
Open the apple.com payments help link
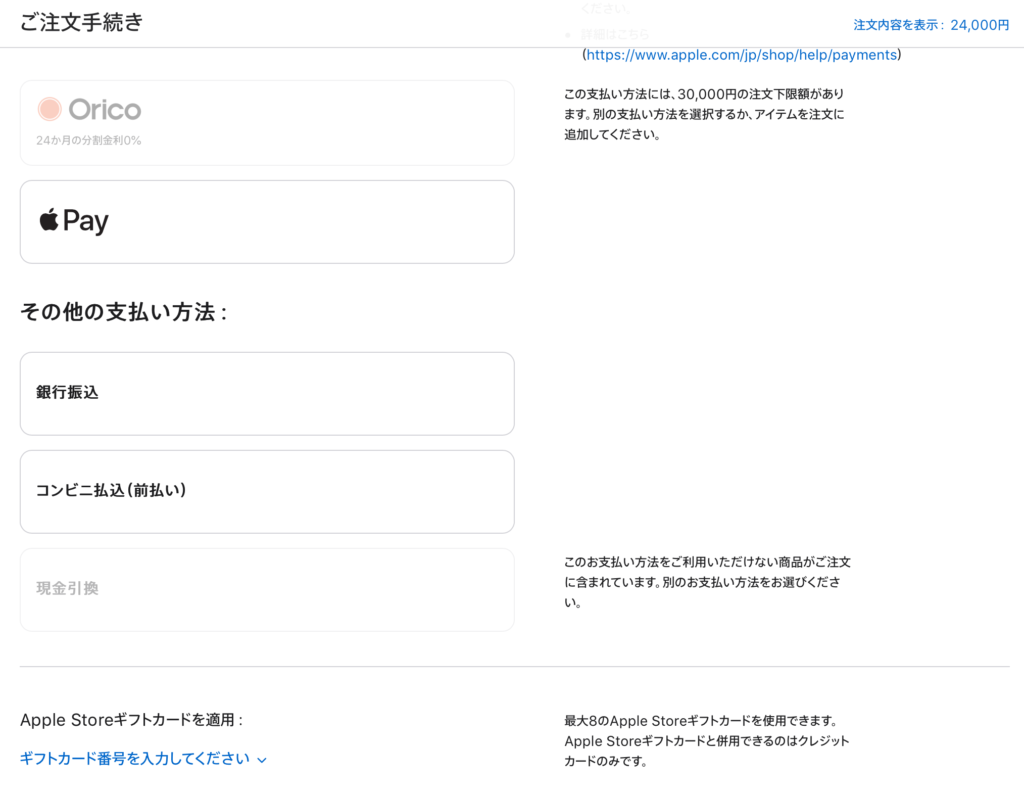pos(741,55)
